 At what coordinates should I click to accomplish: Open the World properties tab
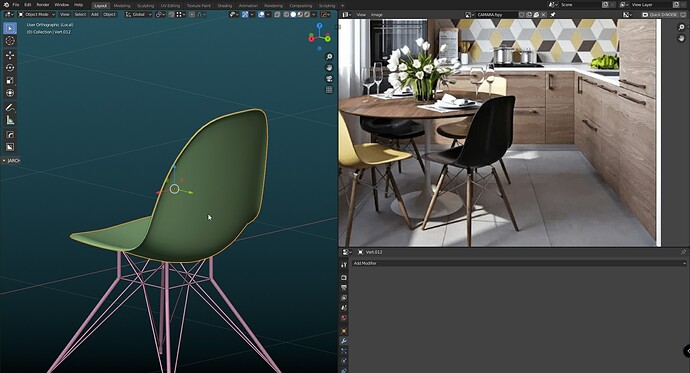pyautogui.click(x=344, y=318)
